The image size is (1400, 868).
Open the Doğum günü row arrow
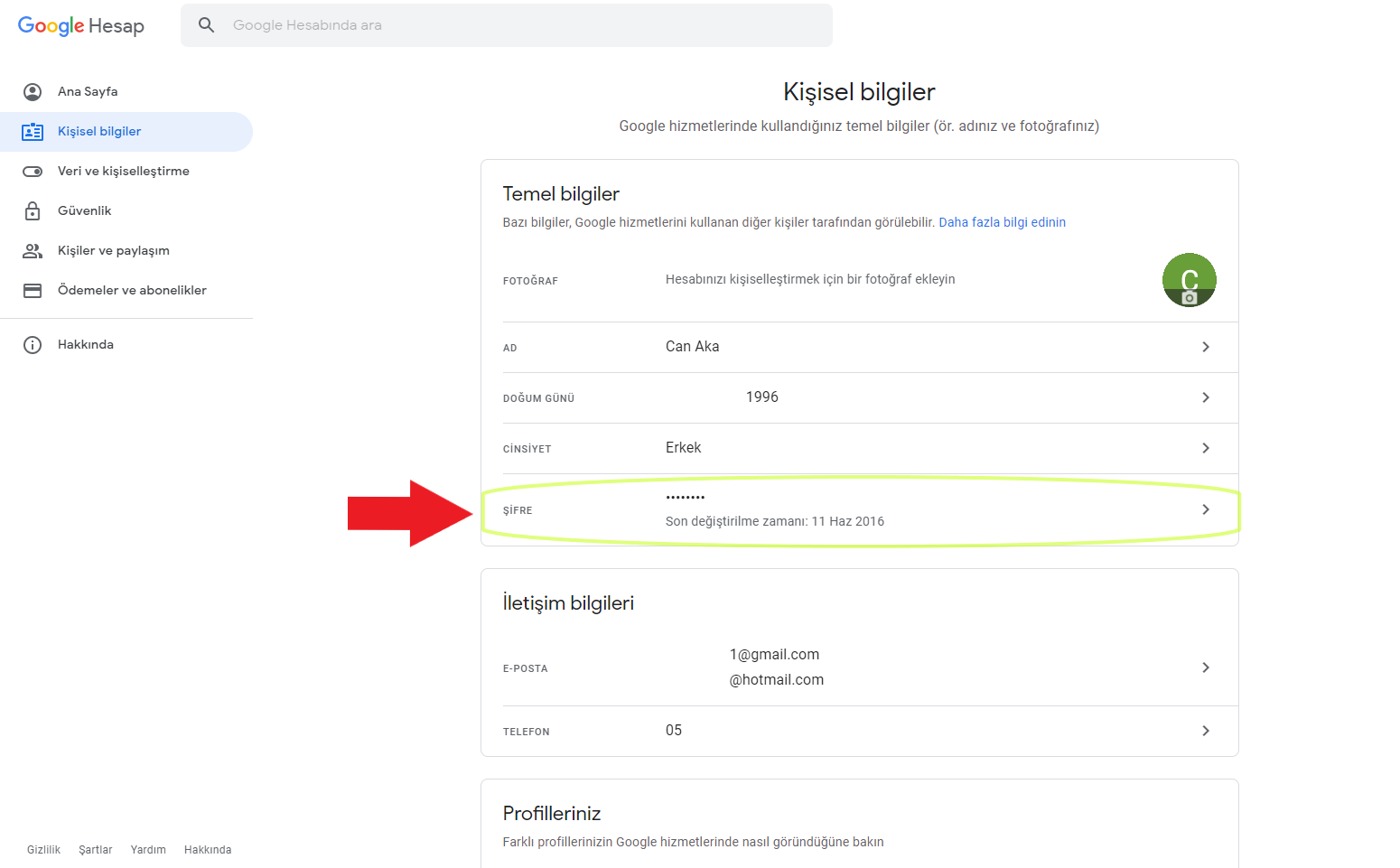[1205, 397]
